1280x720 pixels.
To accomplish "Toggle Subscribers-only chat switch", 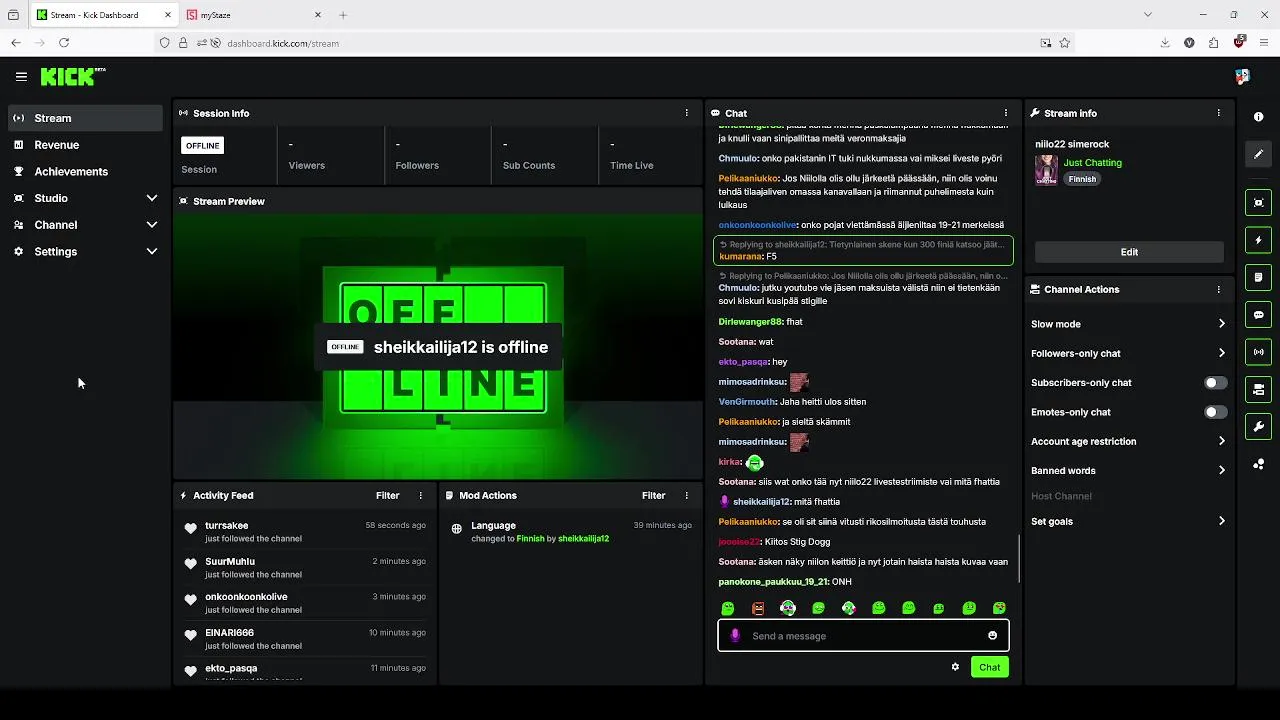I will coord(1215,383).
